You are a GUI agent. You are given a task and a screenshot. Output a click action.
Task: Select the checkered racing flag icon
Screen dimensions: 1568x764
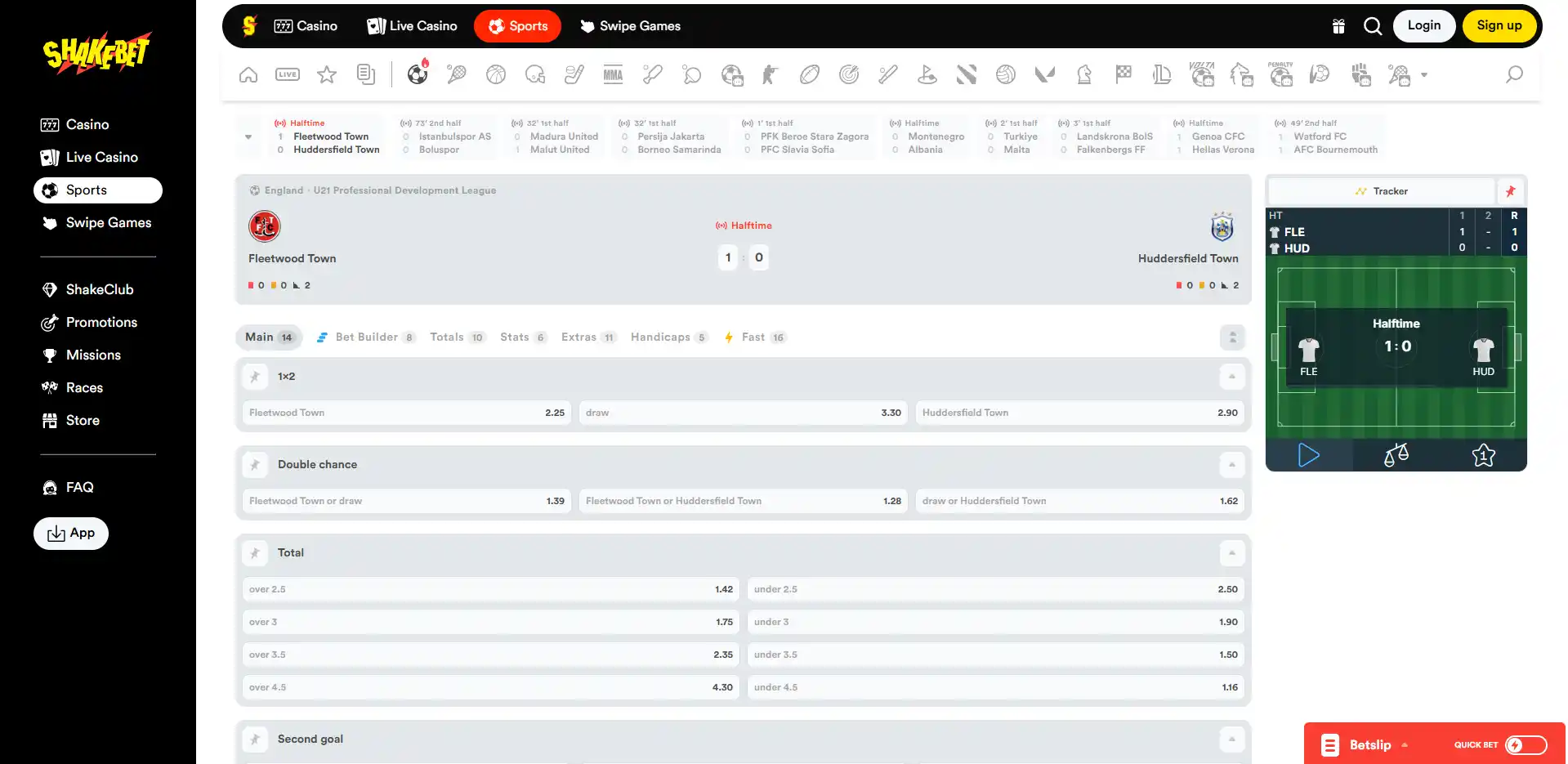pyautogui.click(x=1124, y=75)
